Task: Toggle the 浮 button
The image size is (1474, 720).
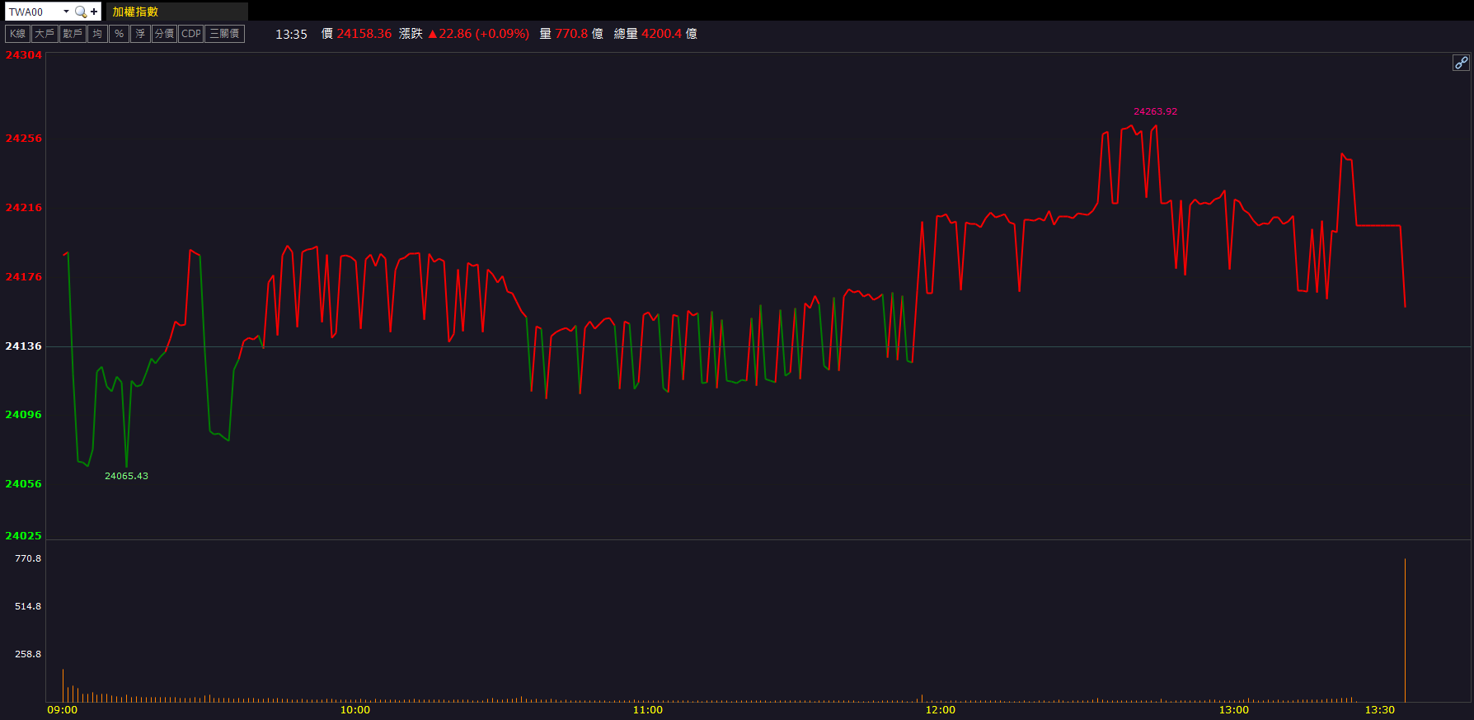Action: (140, 34)
